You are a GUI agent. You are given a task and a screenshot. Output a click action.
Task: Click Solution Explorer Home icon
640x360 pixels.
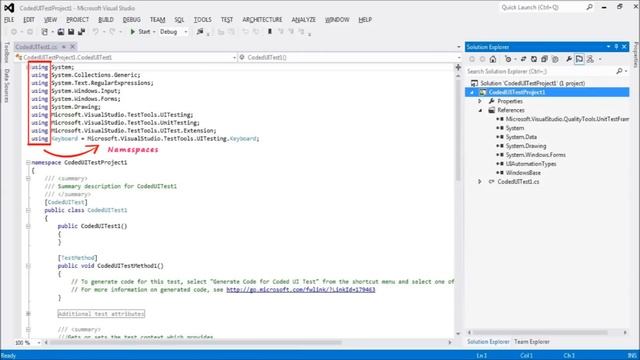493,60
